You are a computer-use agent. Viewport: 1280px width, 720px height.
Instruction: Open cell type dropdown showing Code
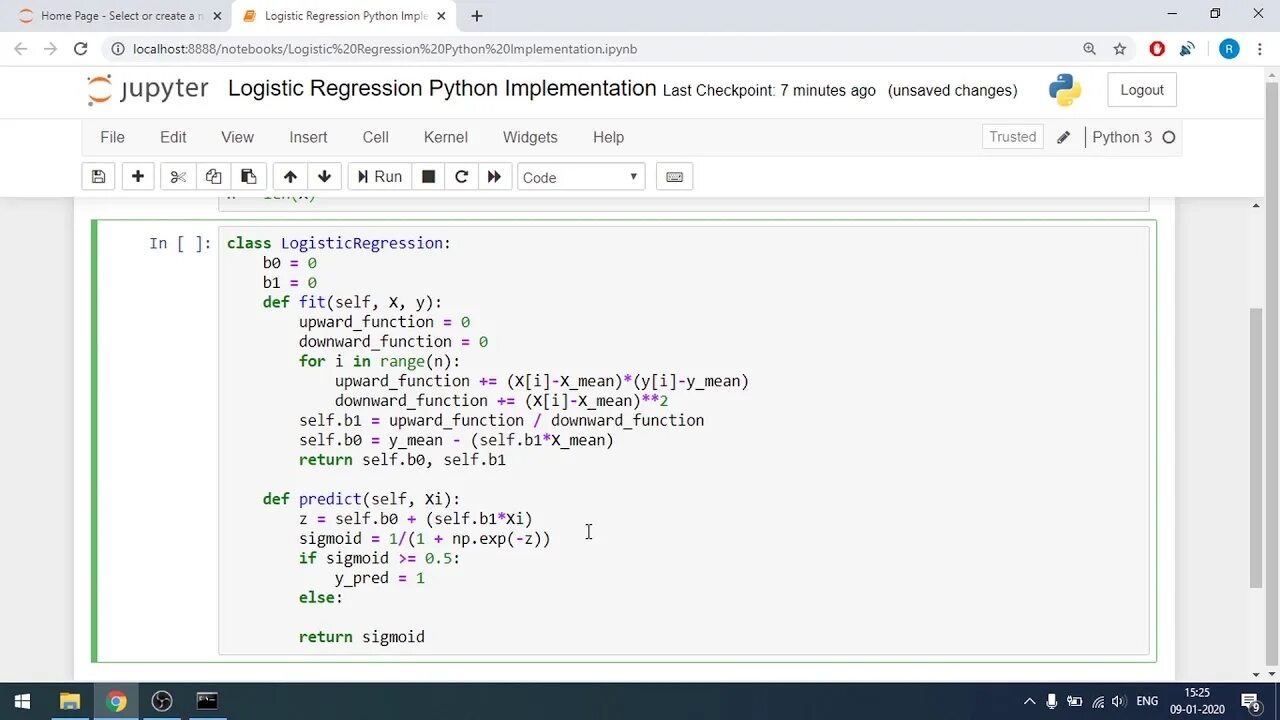click(x=581, y=177)
